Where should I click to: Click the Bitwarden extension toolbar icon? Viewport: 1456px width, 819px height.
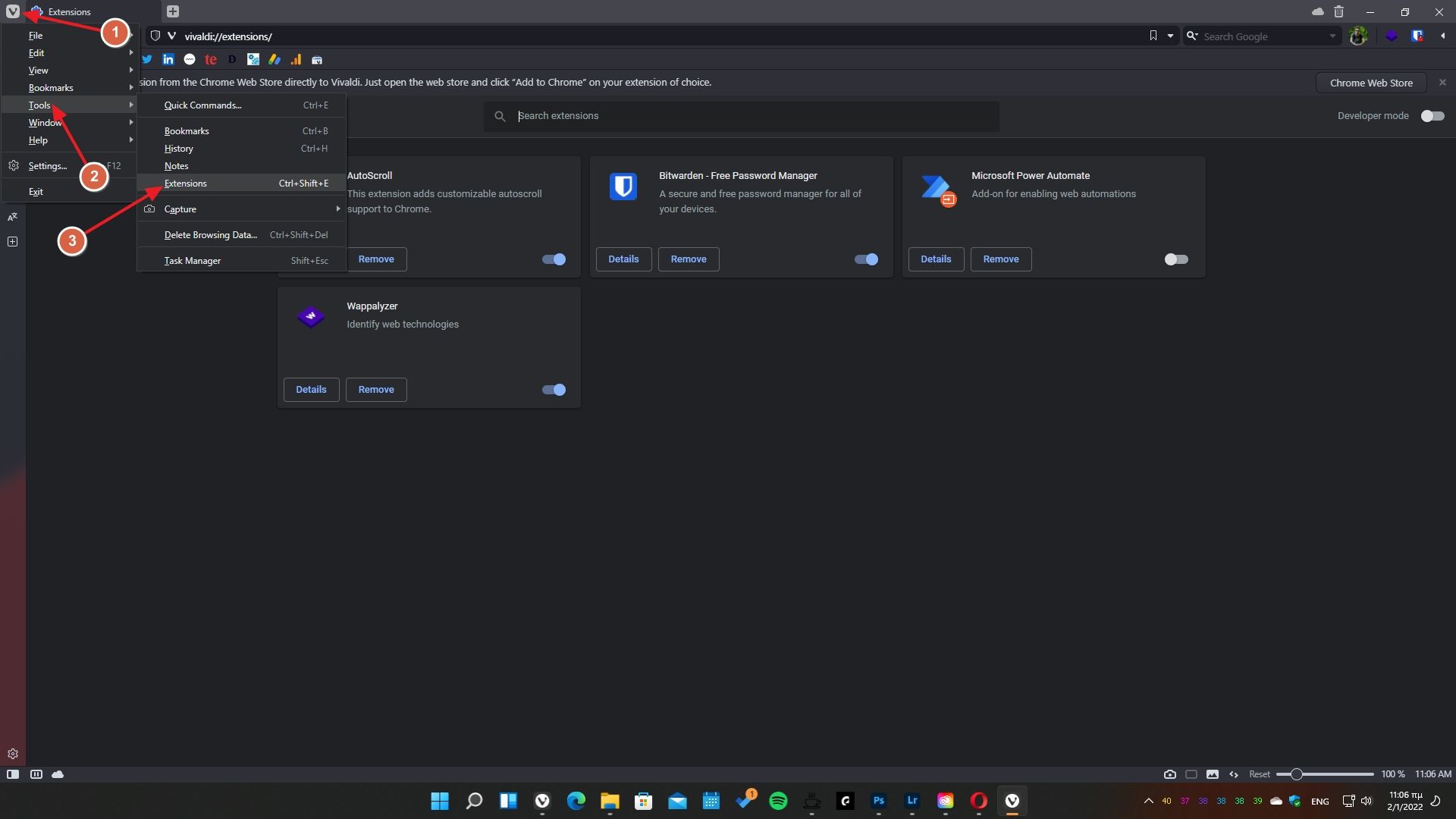(1417, 36)
